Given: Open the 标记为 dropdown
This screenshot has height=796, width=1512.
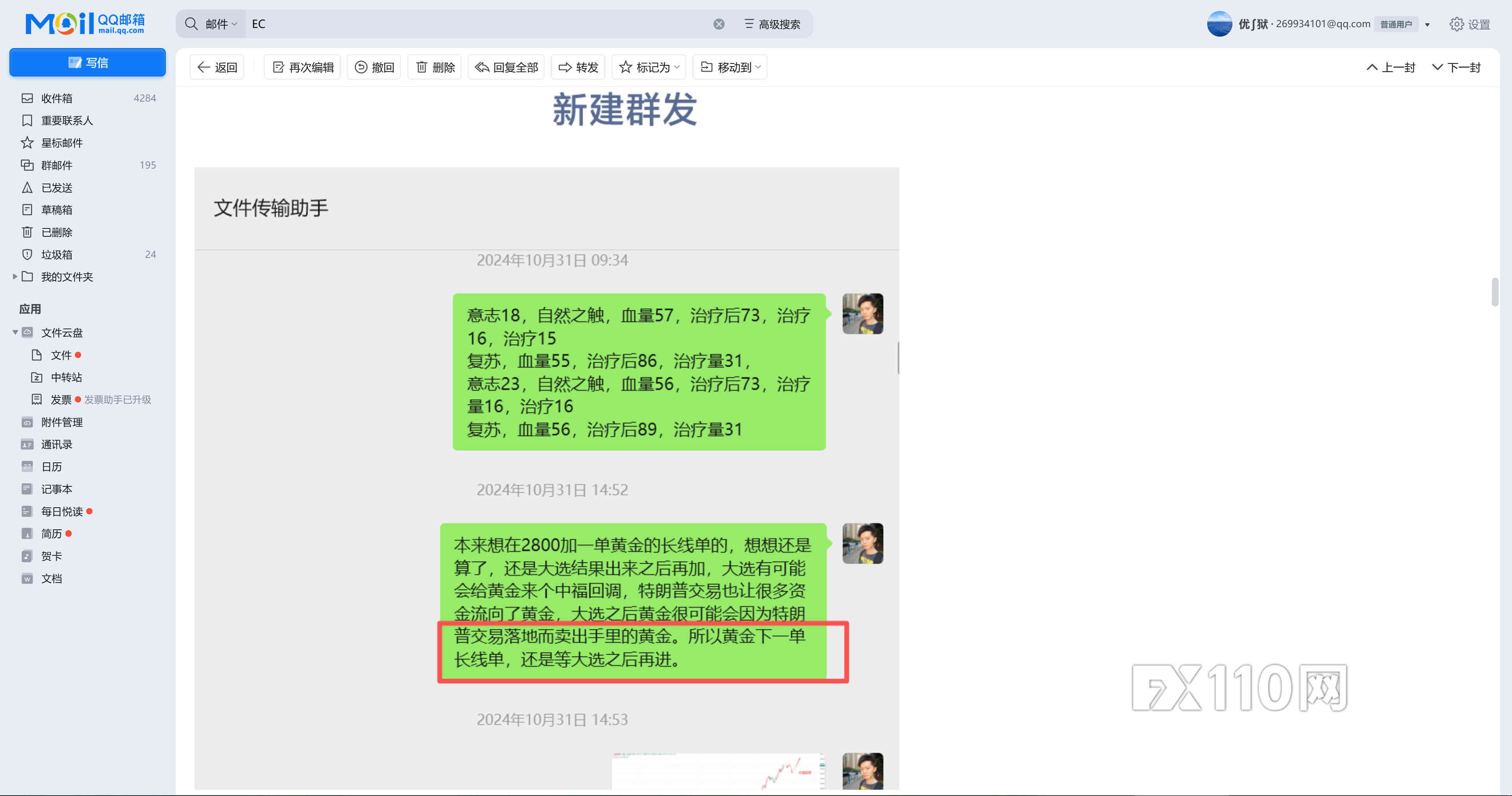Looking at the screenshot, I should pyautogui.click(x=649, y=67).
